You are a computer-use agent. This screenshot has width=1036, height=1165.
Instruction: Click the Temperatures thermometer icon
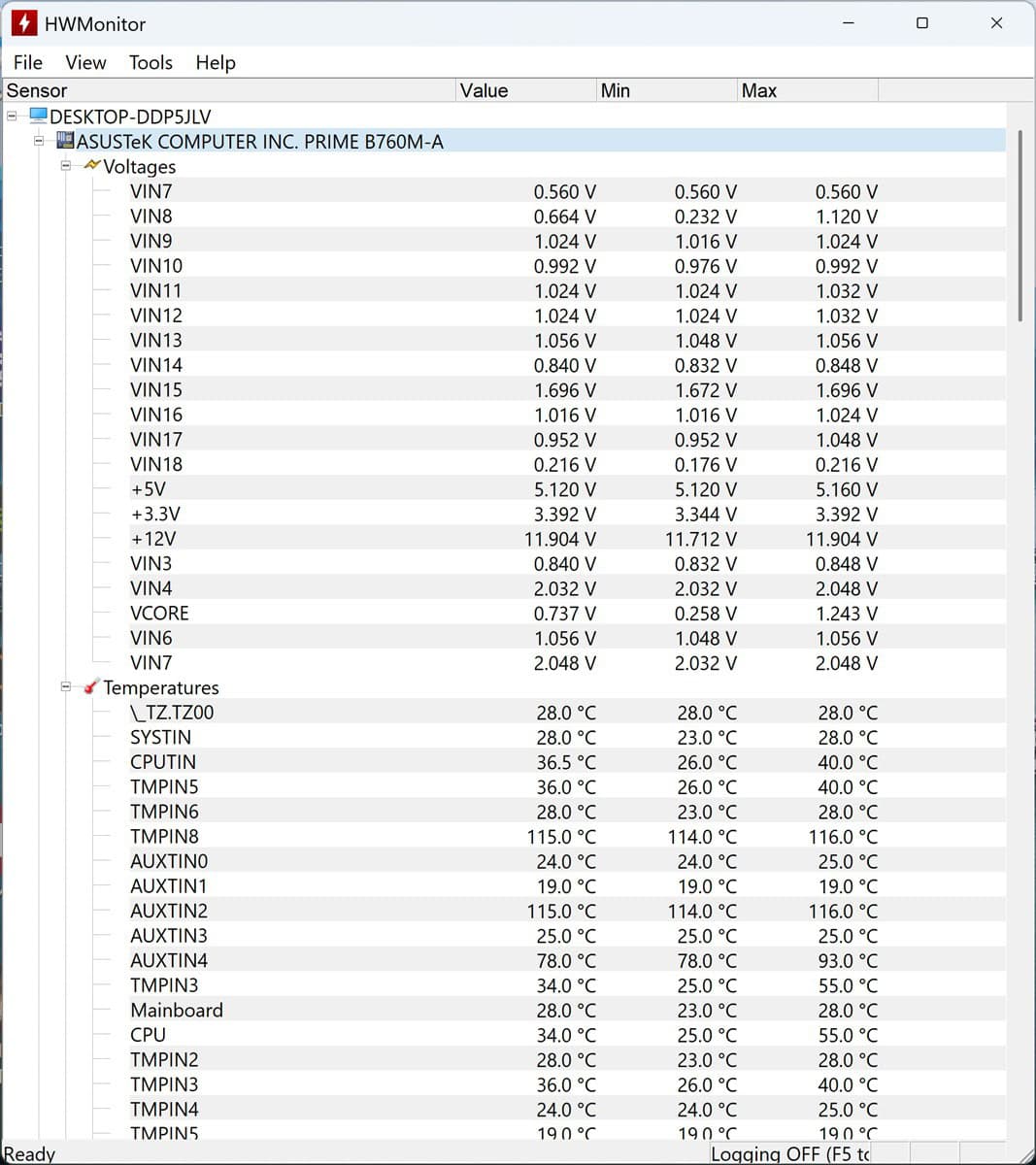click(x=91, y=687)
